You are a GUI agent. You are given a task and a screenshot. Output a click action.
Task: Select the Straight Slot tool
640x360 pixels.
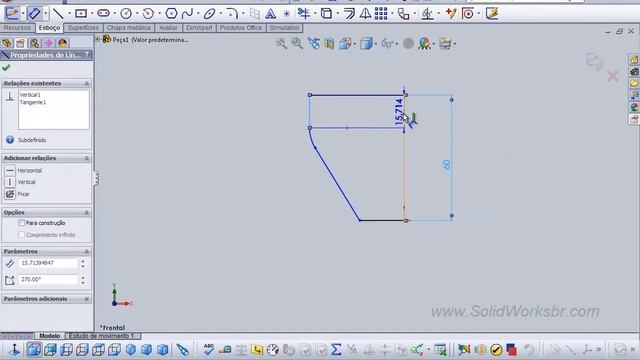tap(103, 14)
